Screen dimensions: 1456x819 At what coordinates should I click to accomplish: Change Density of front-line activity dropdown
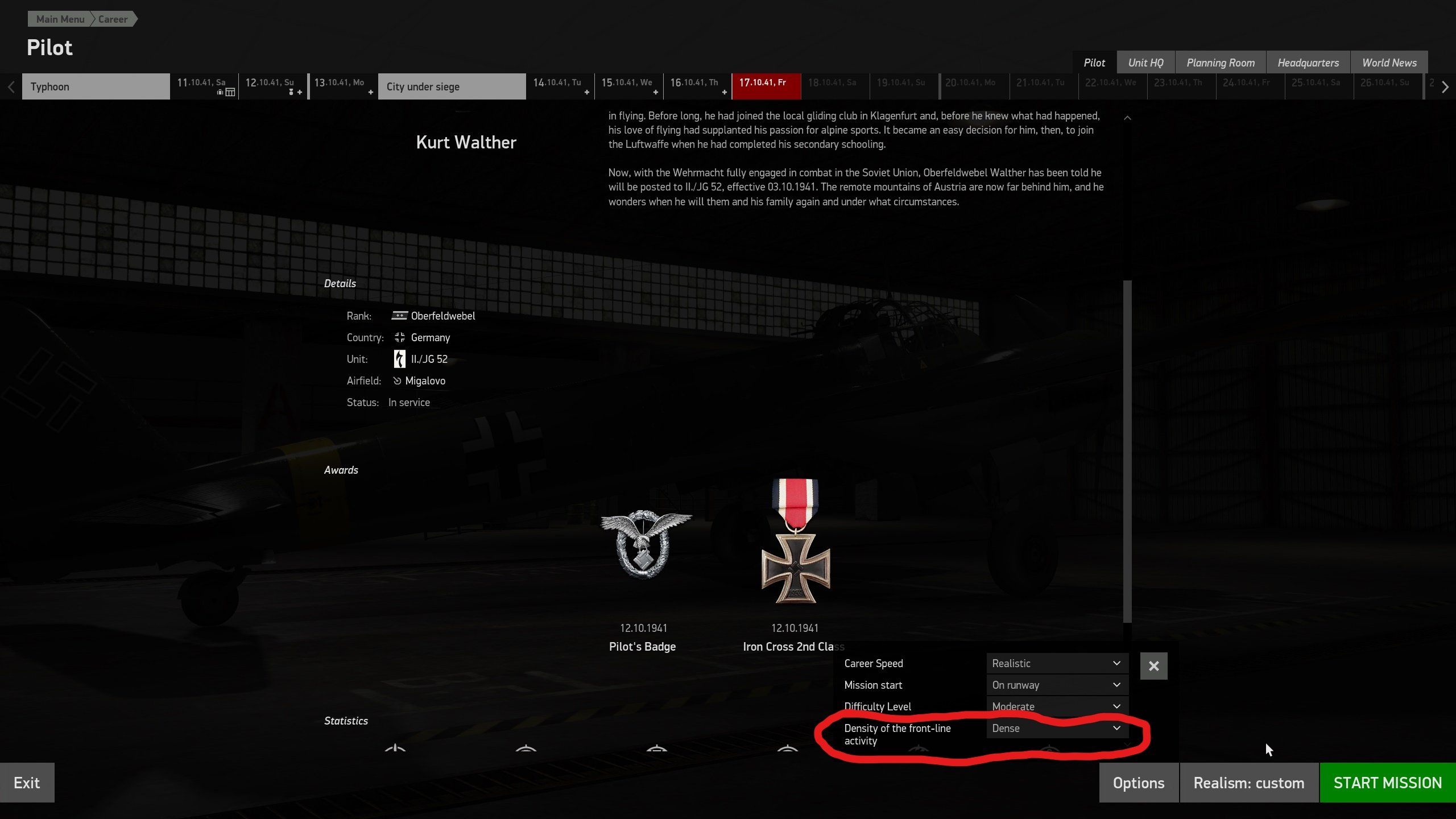click(1057, 728)
